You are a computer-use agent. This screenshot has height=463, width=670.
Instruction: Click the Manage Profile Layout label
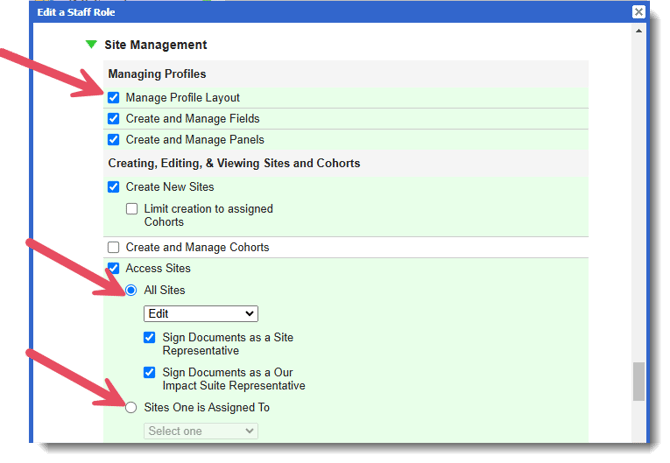coord(182,98)
